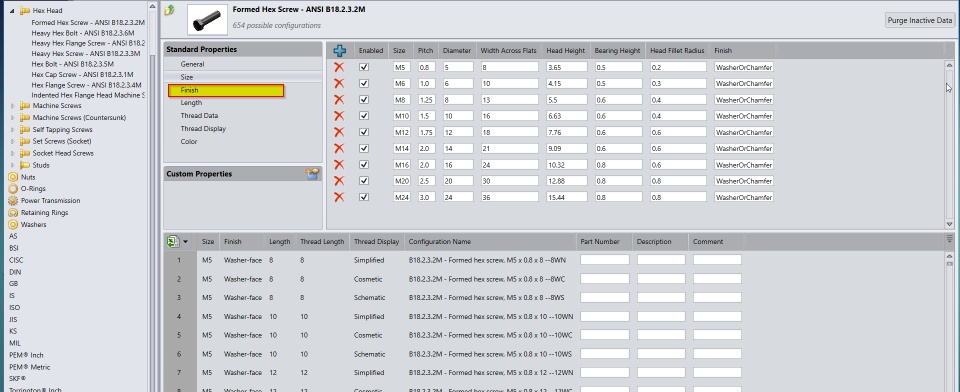Uncheck Enabled for the M16 size
The height and width of the screenshot is (392, 960).
coord(364,164)
